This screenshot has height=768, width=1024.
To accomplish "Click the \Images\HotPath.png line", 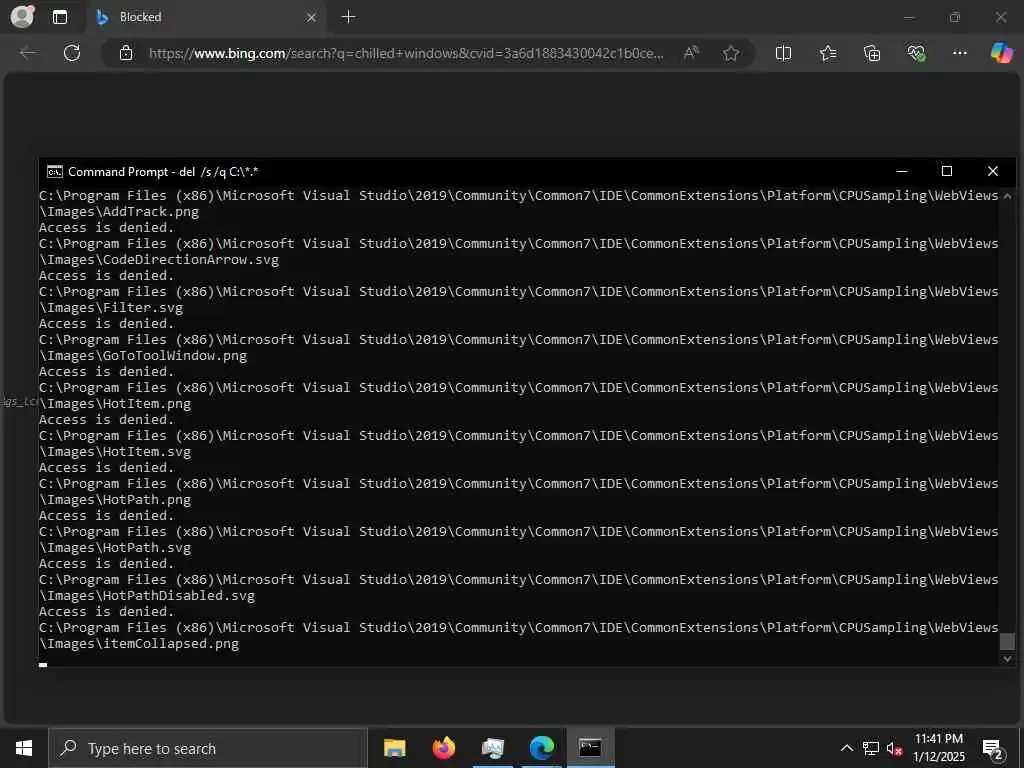I will coord(115,500).
